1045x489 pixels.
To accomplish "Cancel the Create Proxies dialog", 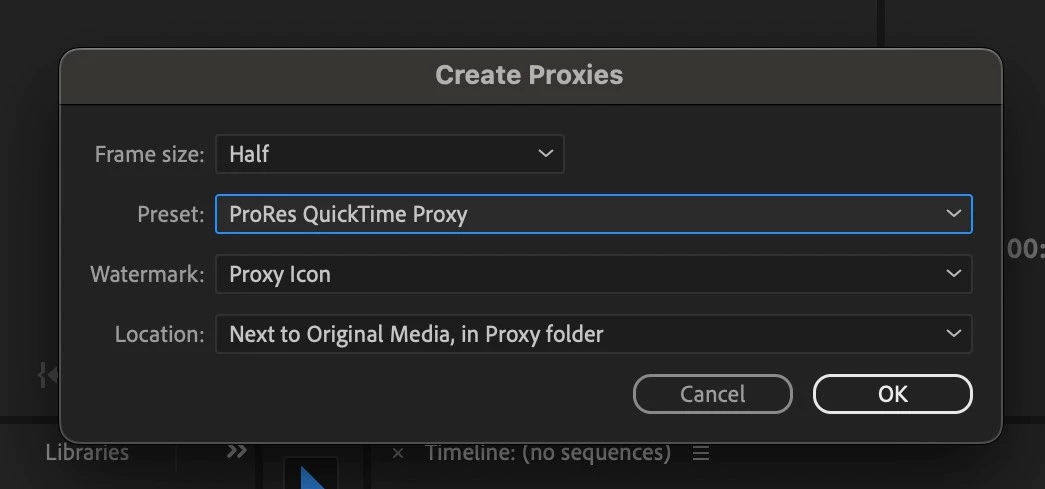I will (x=712, y=394).
